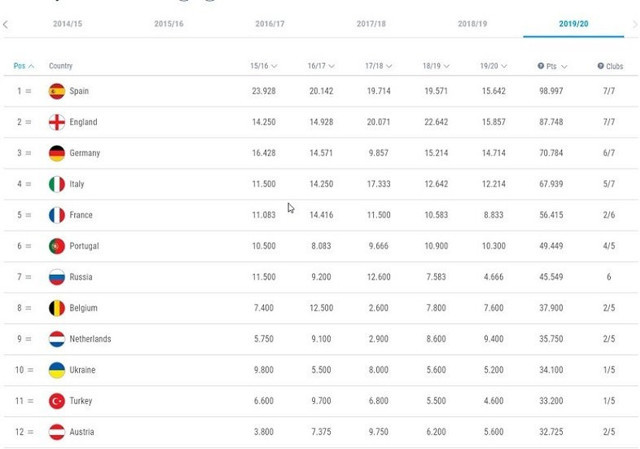Open the Netherlands country link
The image size is (640, 449).
pyautogui.click(x=90, y=339)
